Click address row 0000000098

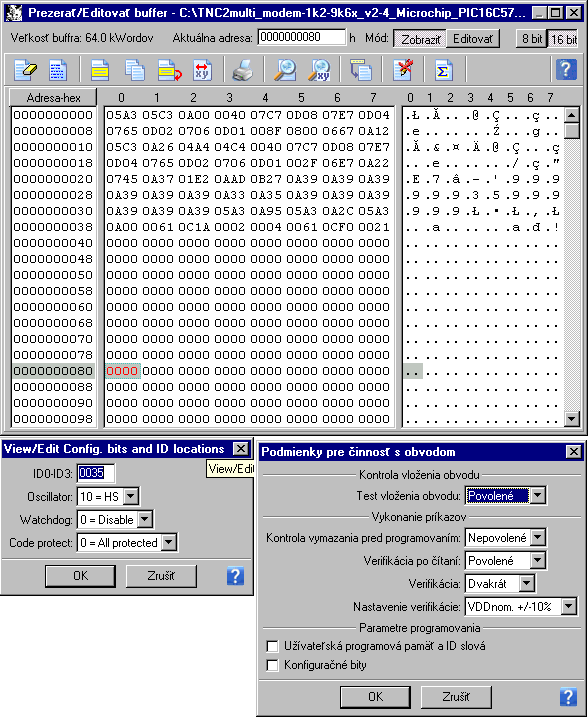coord(53,419)
